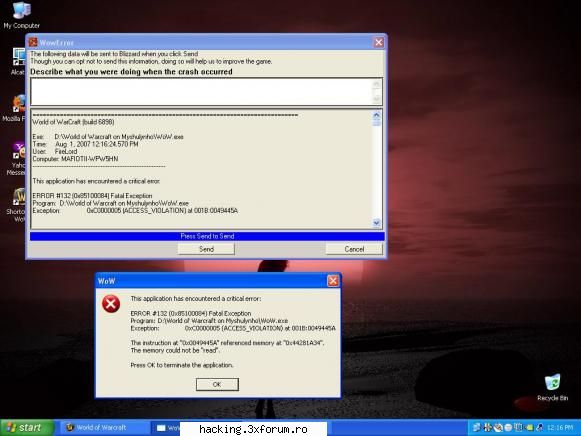Screen dimensions: 581x436
Task: Click the WowError title bar icon
Action: 33,42
